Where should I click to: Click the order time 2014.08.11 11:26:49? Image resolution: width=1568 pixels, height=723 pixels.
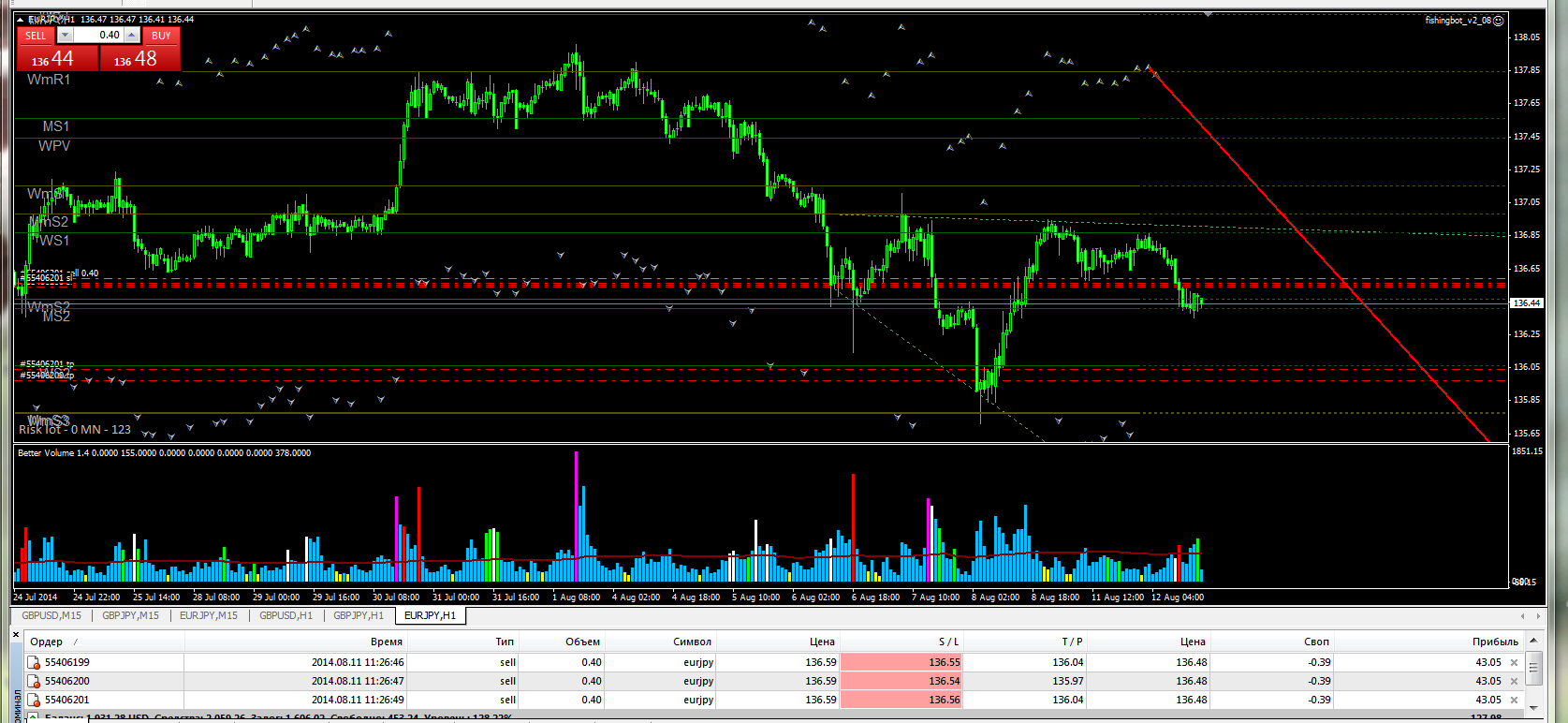point(358,701)
